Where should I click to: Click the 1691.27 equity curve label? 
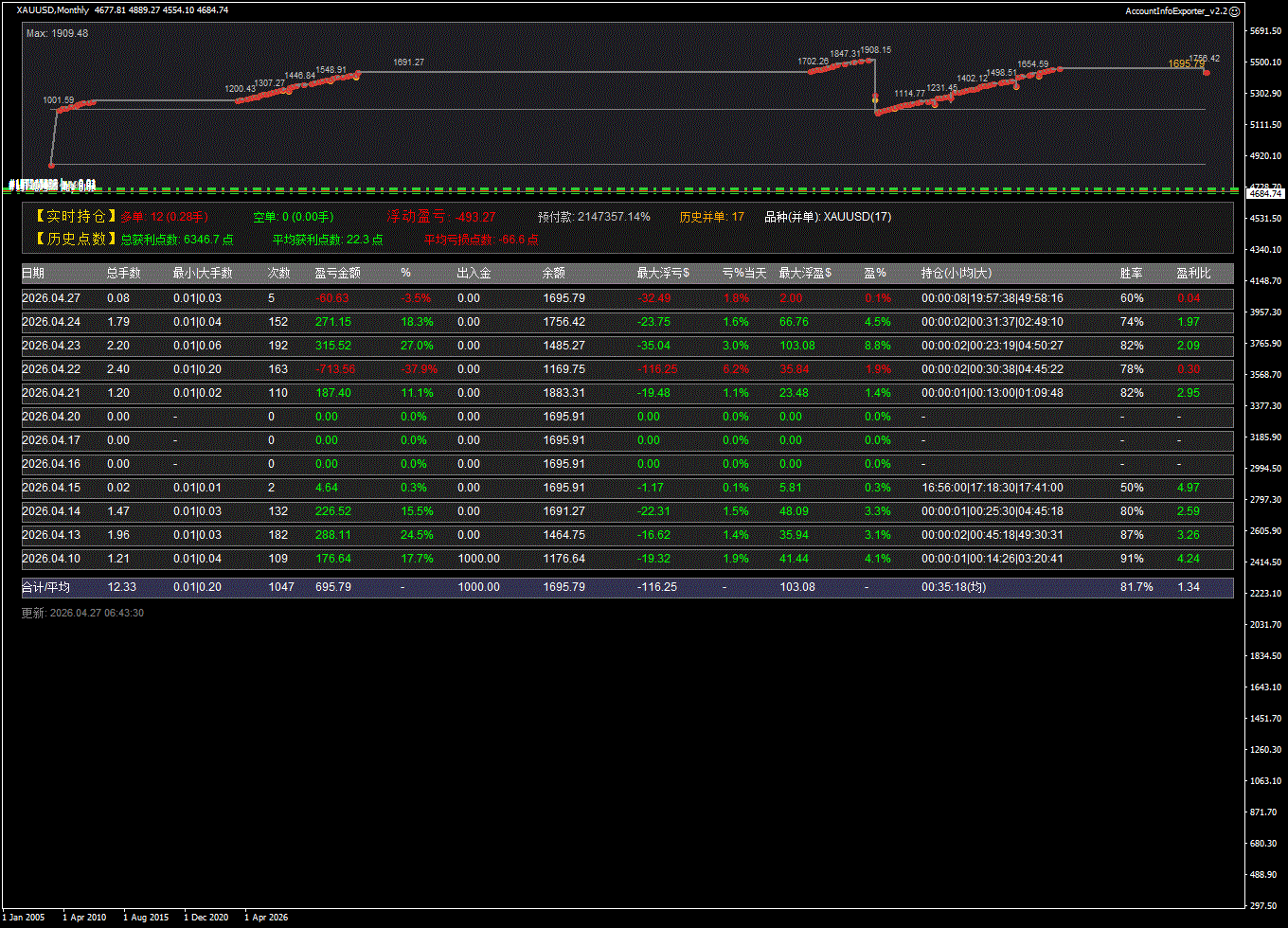coord(408,62)
